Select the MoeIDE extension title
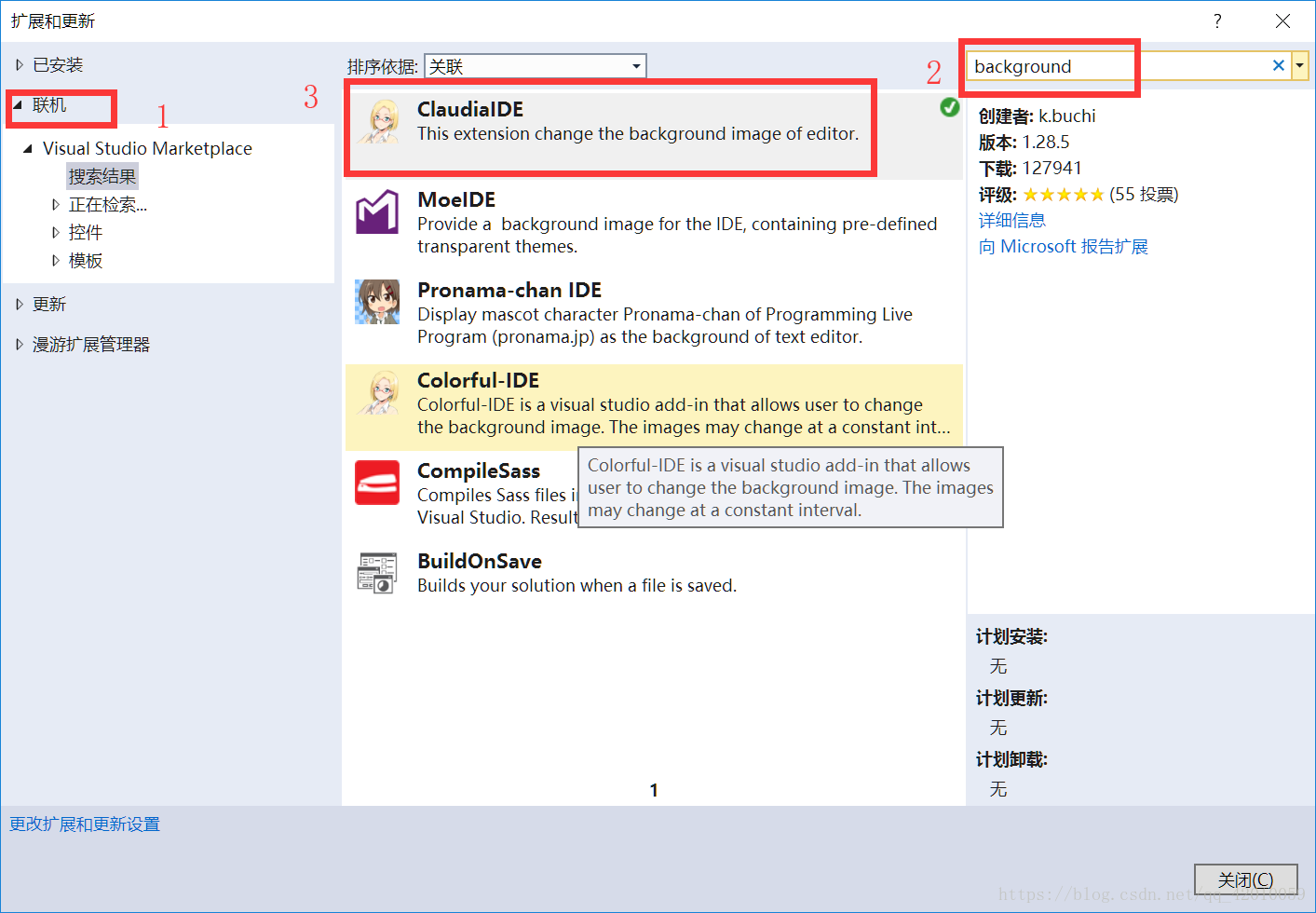This screenshot has width=1316, height=913. point(456,200)
